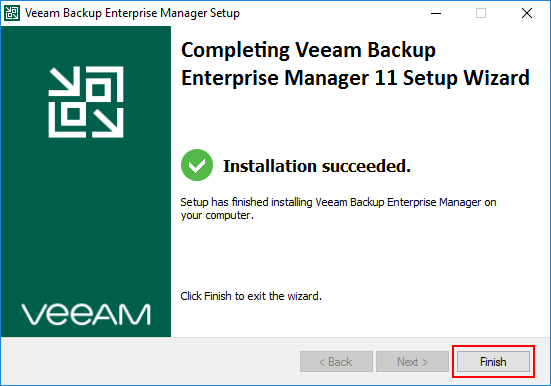
Task: Click the 'Click Finish to exit the wizard' hint
Action: [251, 296]
